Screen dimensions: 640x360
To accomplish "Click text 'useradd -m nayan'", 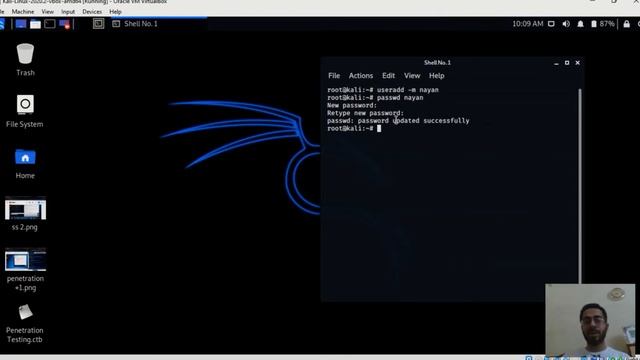I will click(407, 90).
